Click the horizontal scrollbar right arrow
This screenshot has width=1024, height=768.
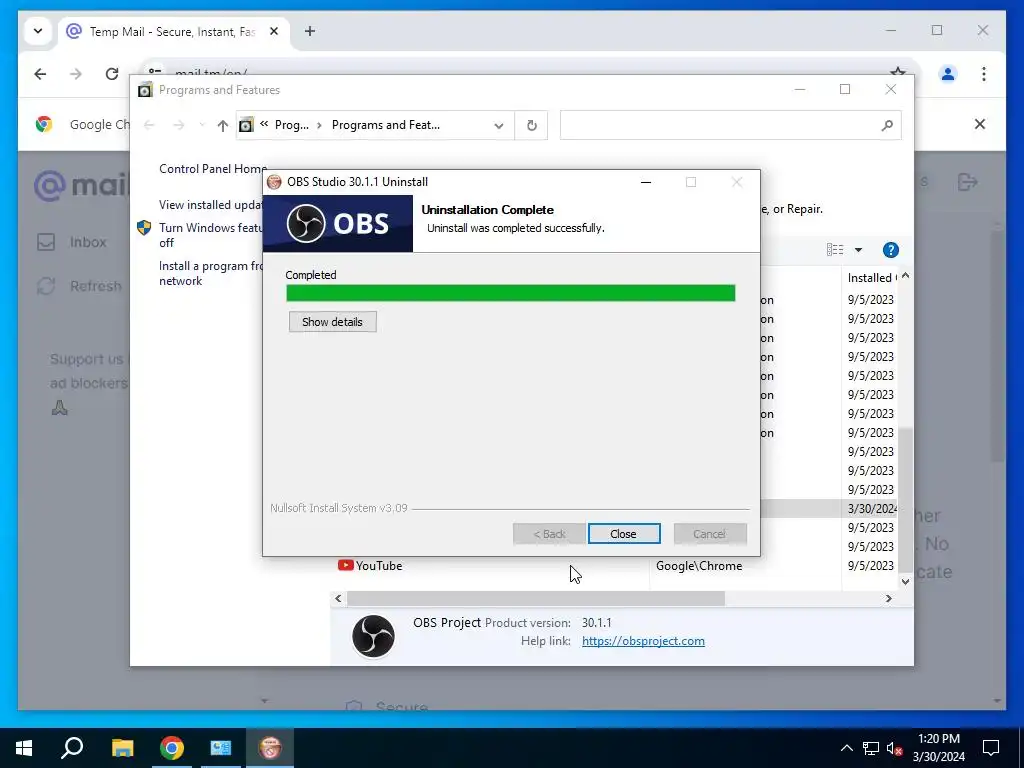(x=889, y=598)
